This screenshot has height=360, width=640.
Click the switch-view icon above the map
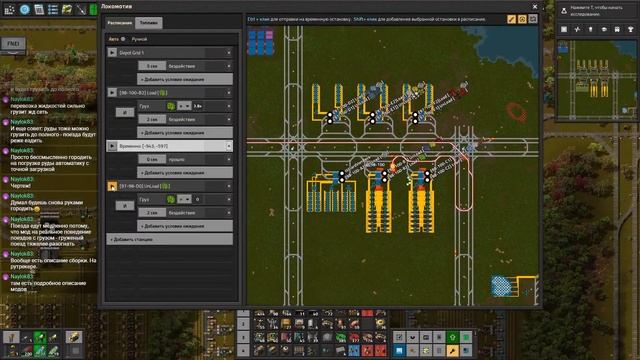[533, 19]
